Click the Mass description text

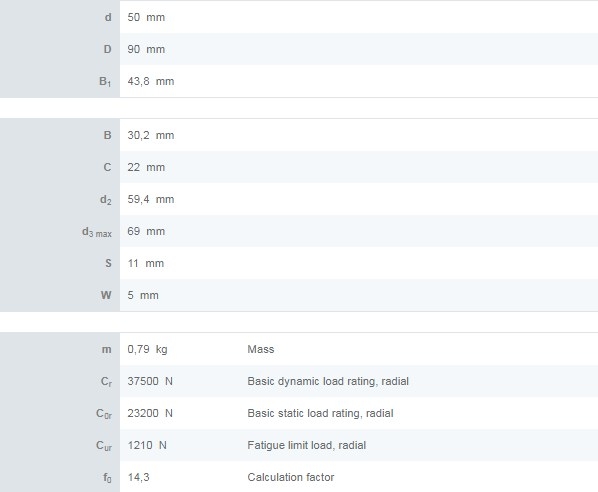(x=261, y=349)
